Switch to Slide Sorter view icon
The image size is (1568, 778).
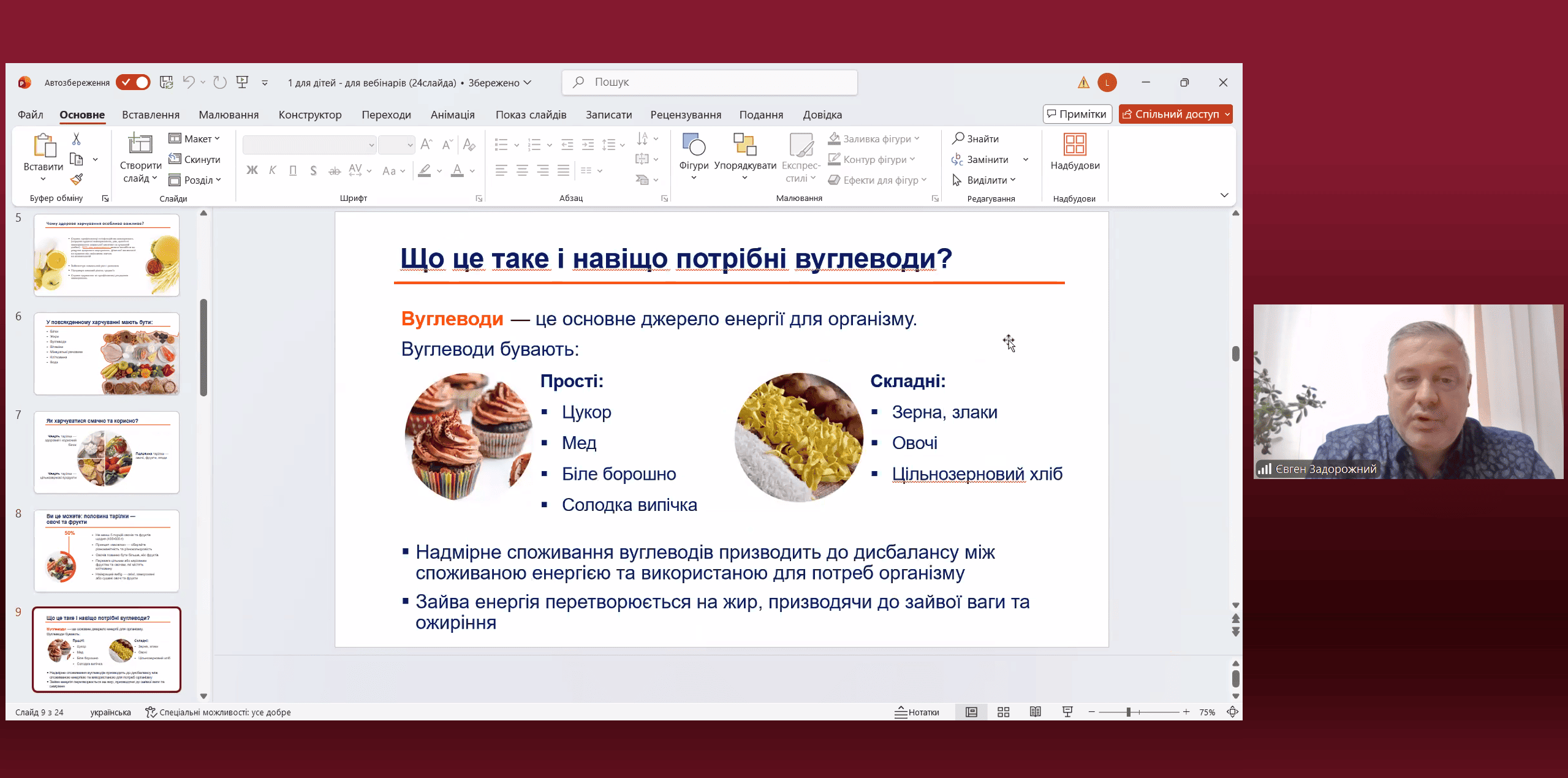pos(1003,712)
